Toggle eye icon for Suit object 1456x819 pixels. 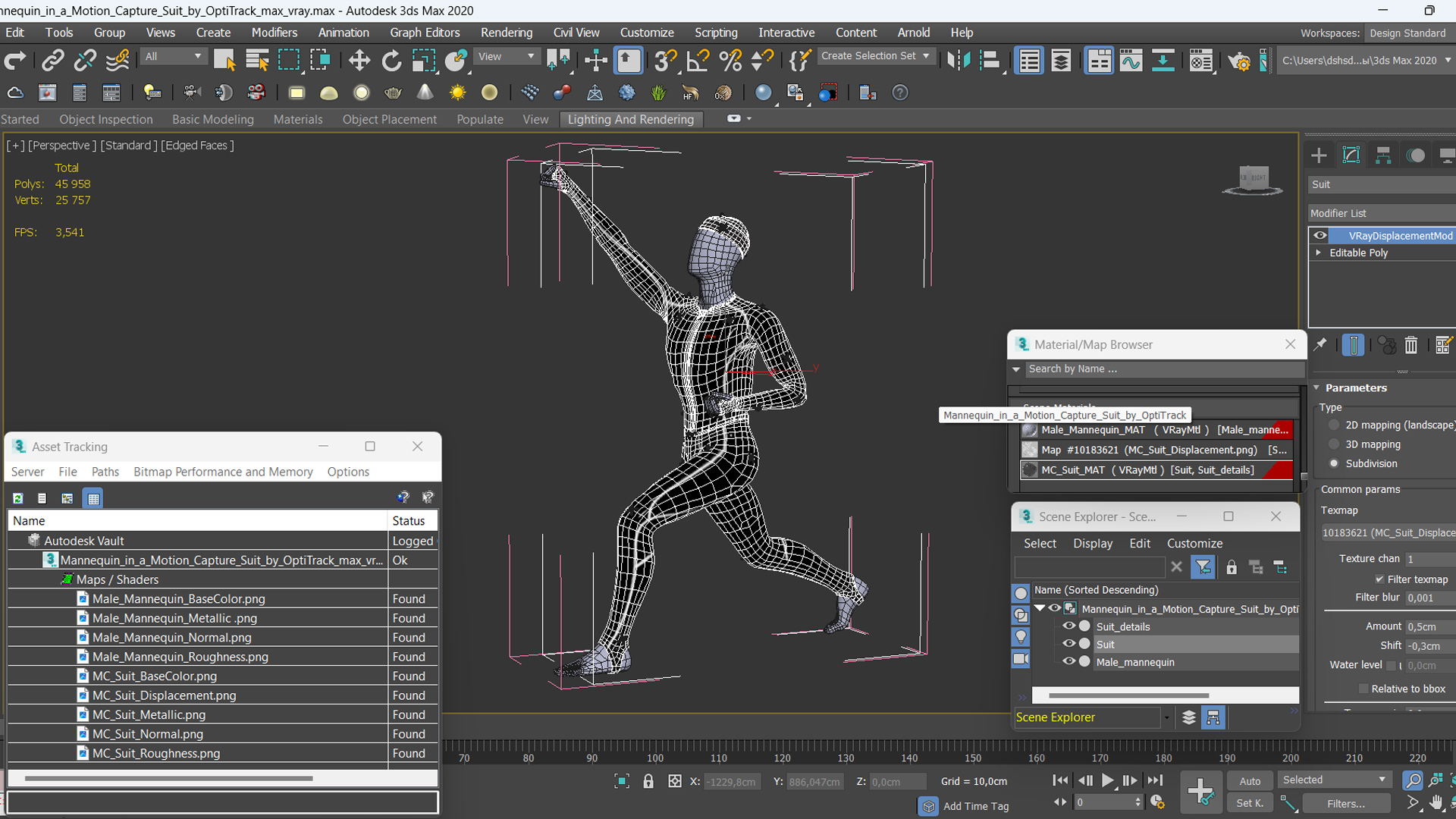1068,644
